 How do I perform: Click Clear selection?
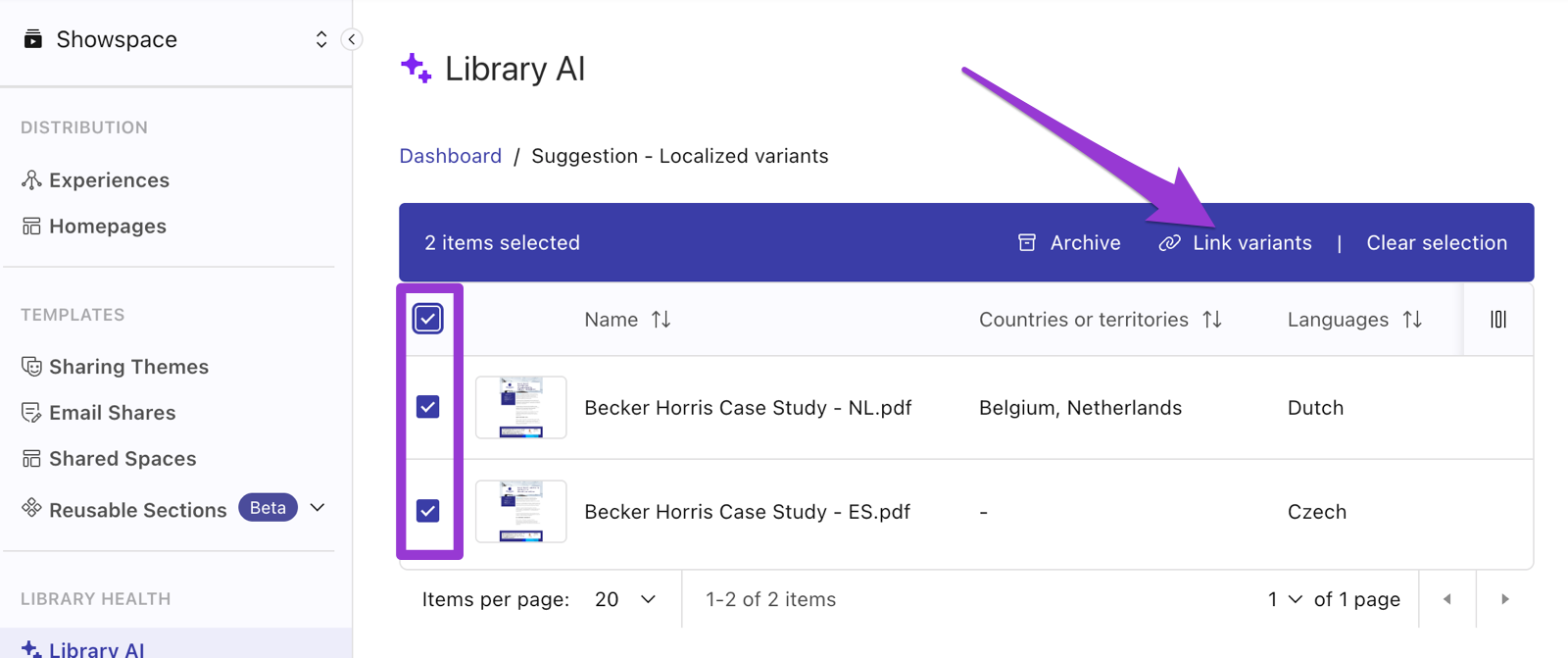click(x=1437, y=243)
